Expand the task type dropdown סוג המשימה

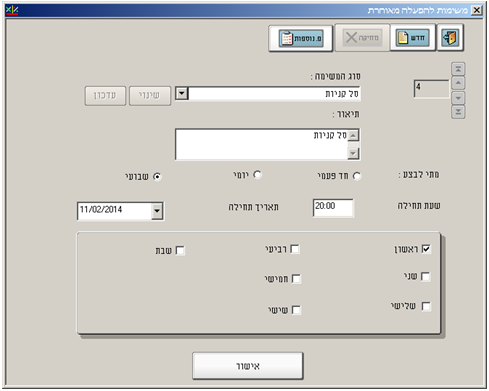pyautogui.click(x=182, y=93)
